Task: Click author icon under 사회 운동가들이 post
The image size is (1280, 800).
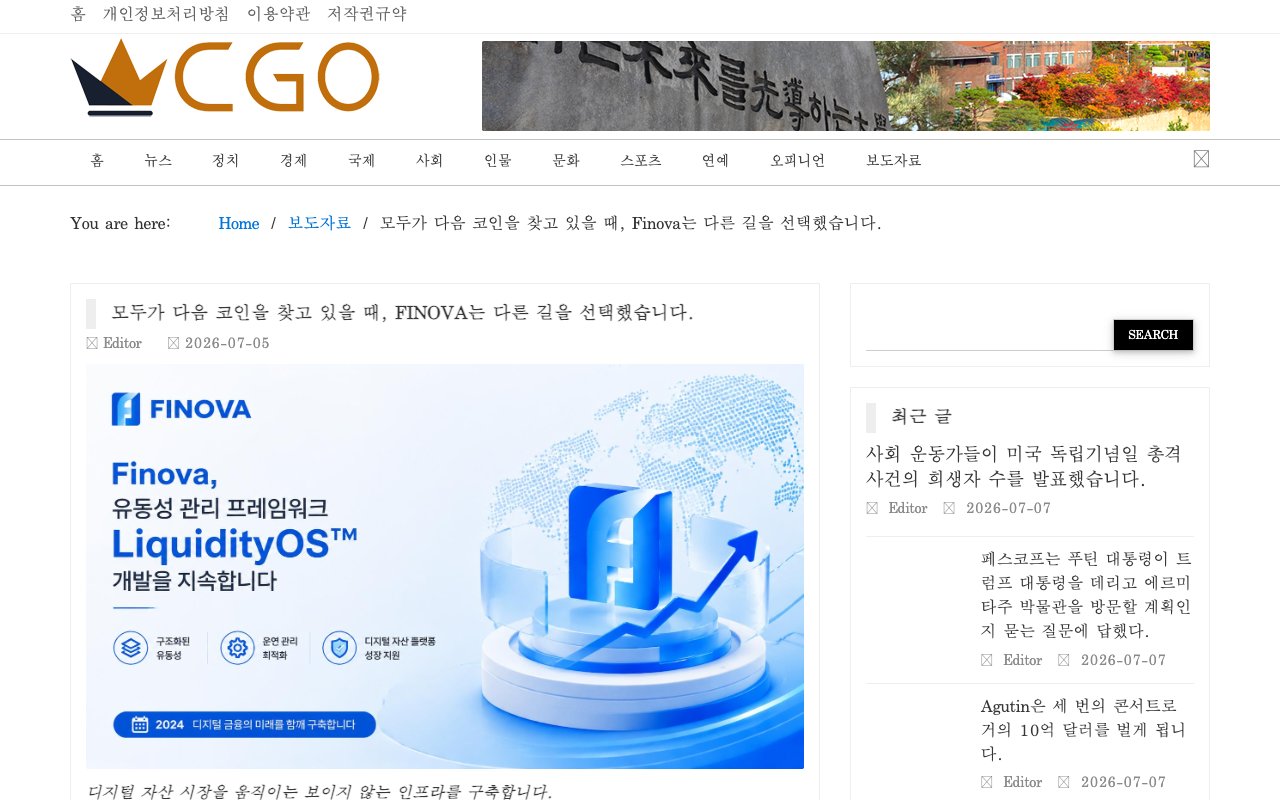Action: [872, 508]
